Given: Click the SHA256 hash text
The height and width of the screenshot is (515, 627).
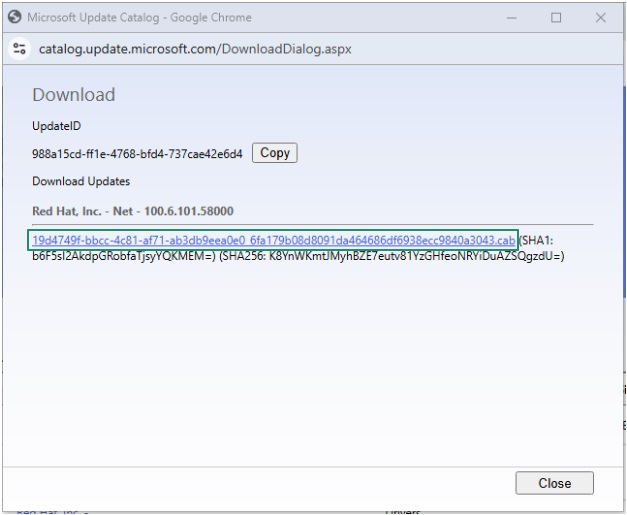Looking at the screenshot, I should (x=392, y=256).
